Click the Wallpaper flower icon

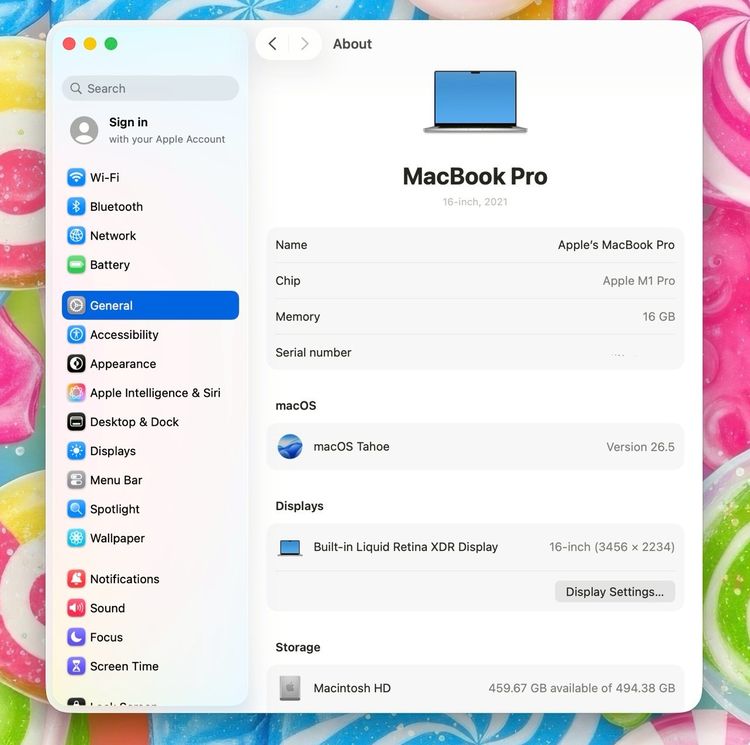point(76,538)
